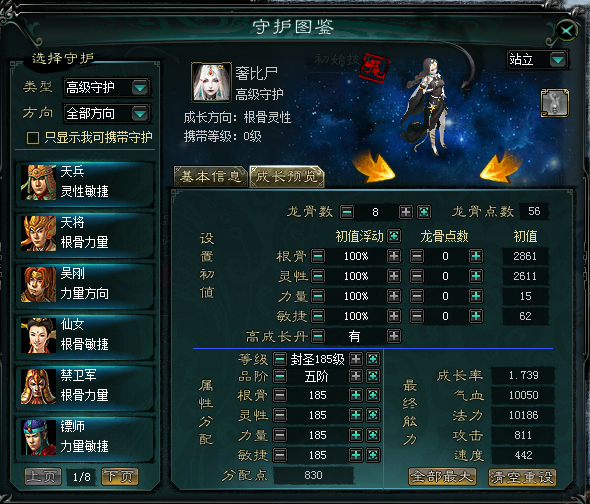Select 仙女 guardian from the list
590x504 pixels.
click(x=85, y=336)
